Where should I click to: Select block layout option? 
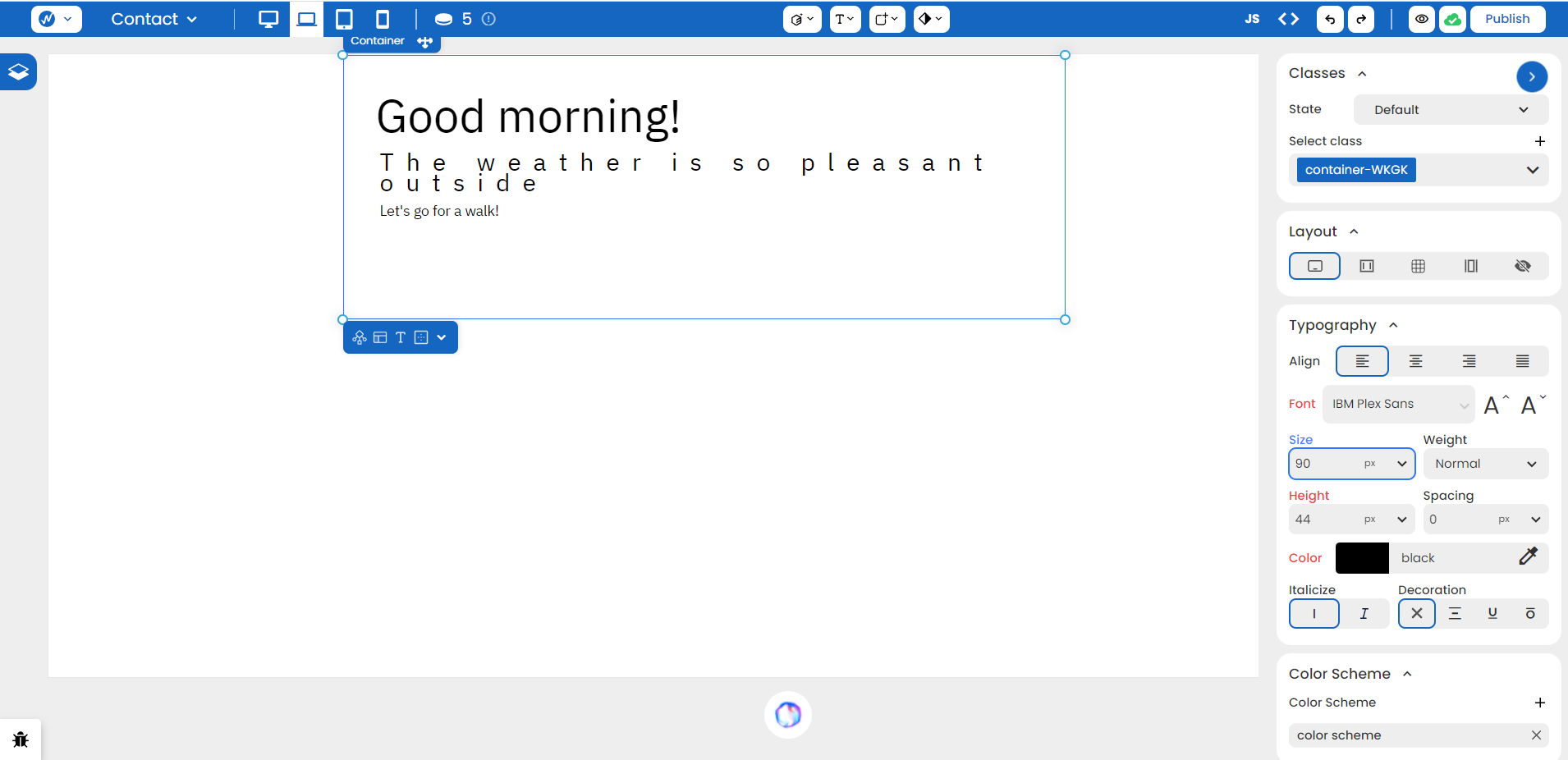[1315, 266]
